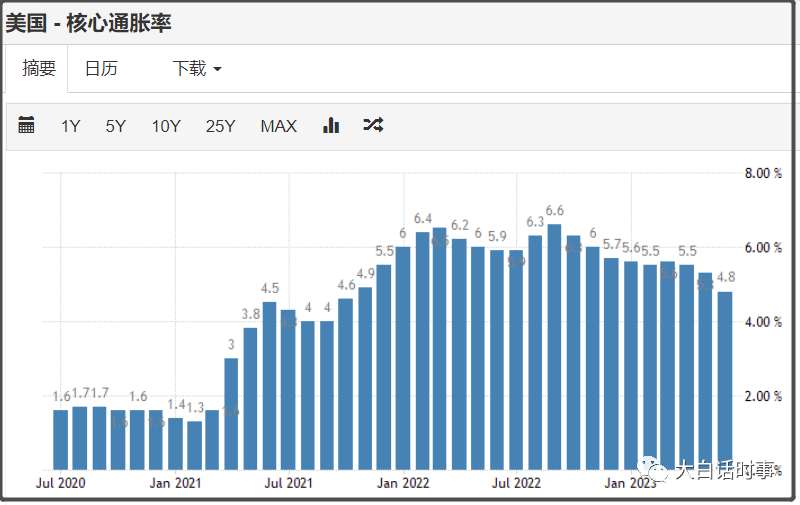Image resolution: width=800 pixels, height=505 pixels.
Task: Click the bar labeled 1.3
Action: (194, 445)
